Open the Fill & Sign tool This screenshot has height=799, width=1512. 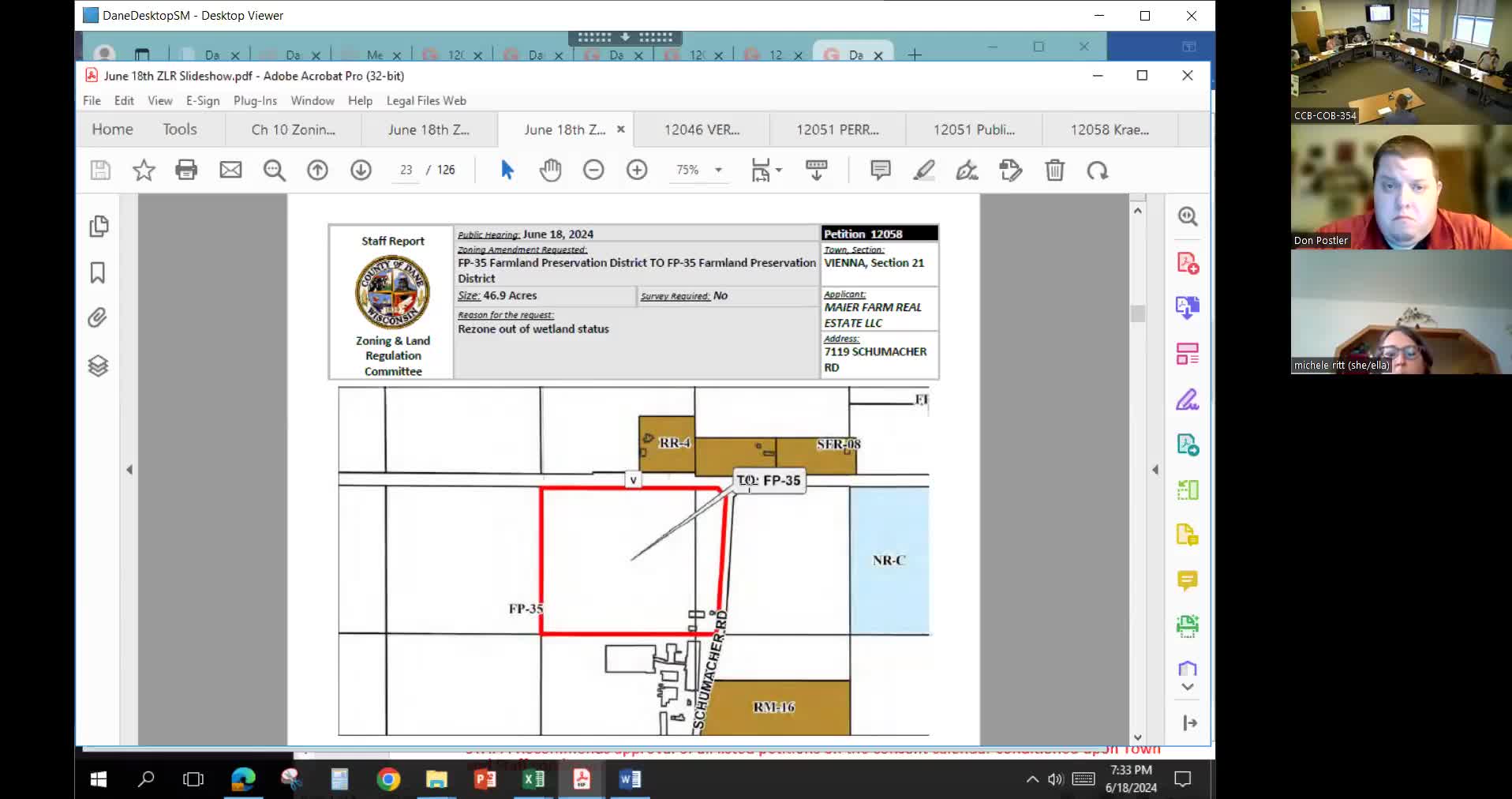1188,399
